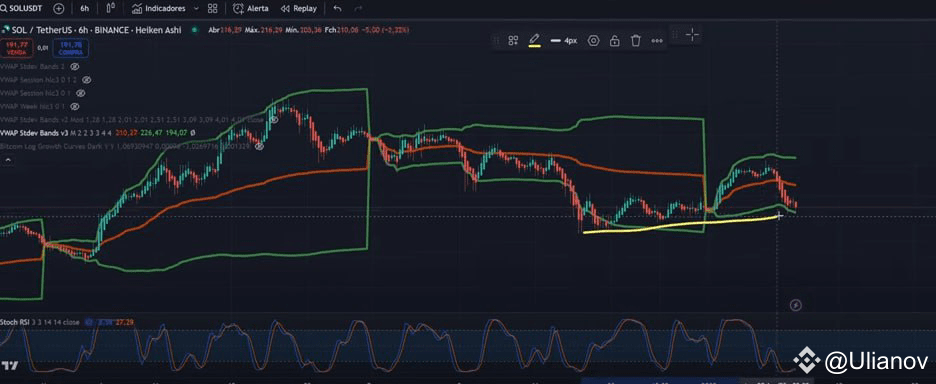Open the indicator templates grid icon

[213, 9]
